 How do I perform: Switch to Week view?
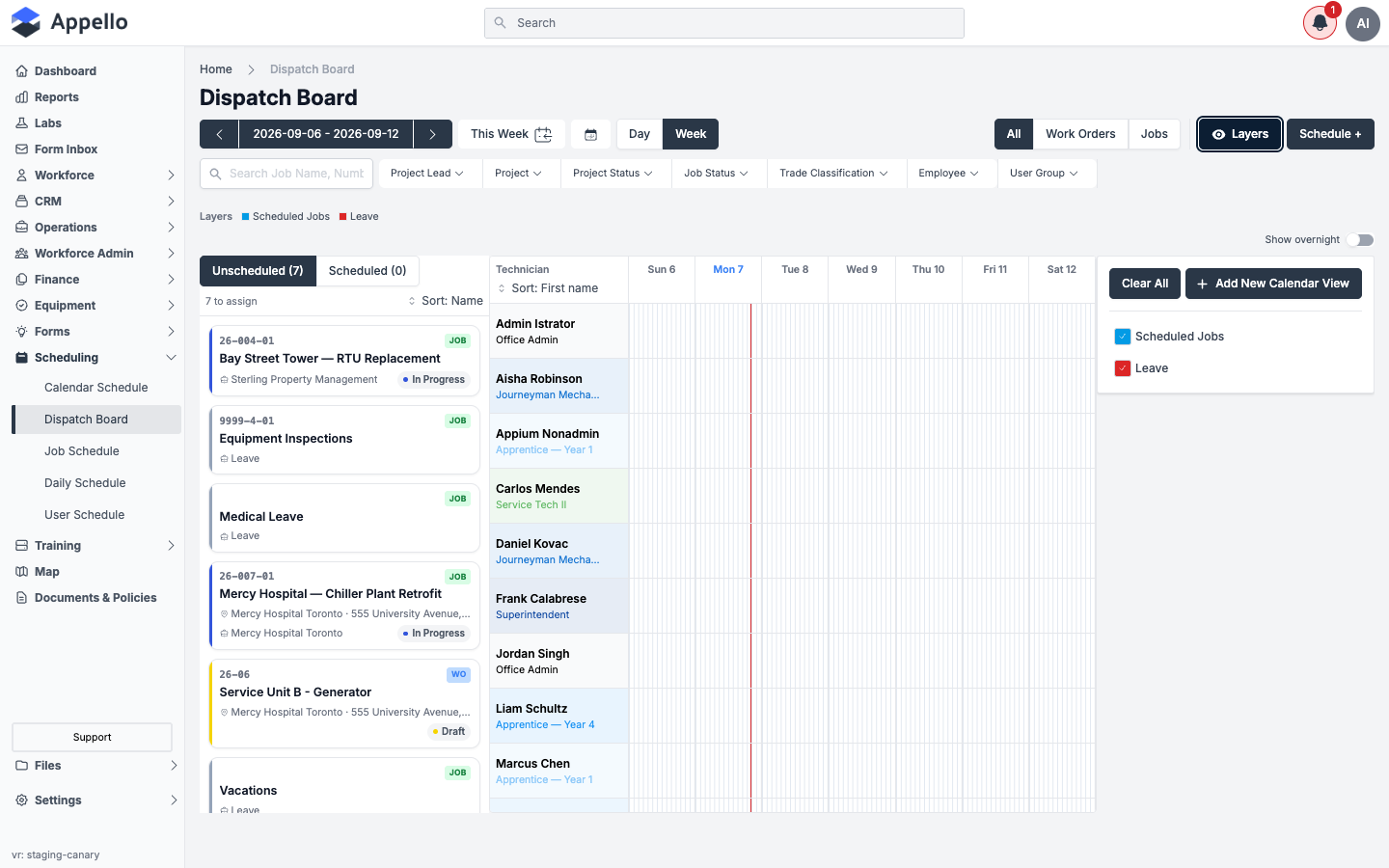point(691,134)
